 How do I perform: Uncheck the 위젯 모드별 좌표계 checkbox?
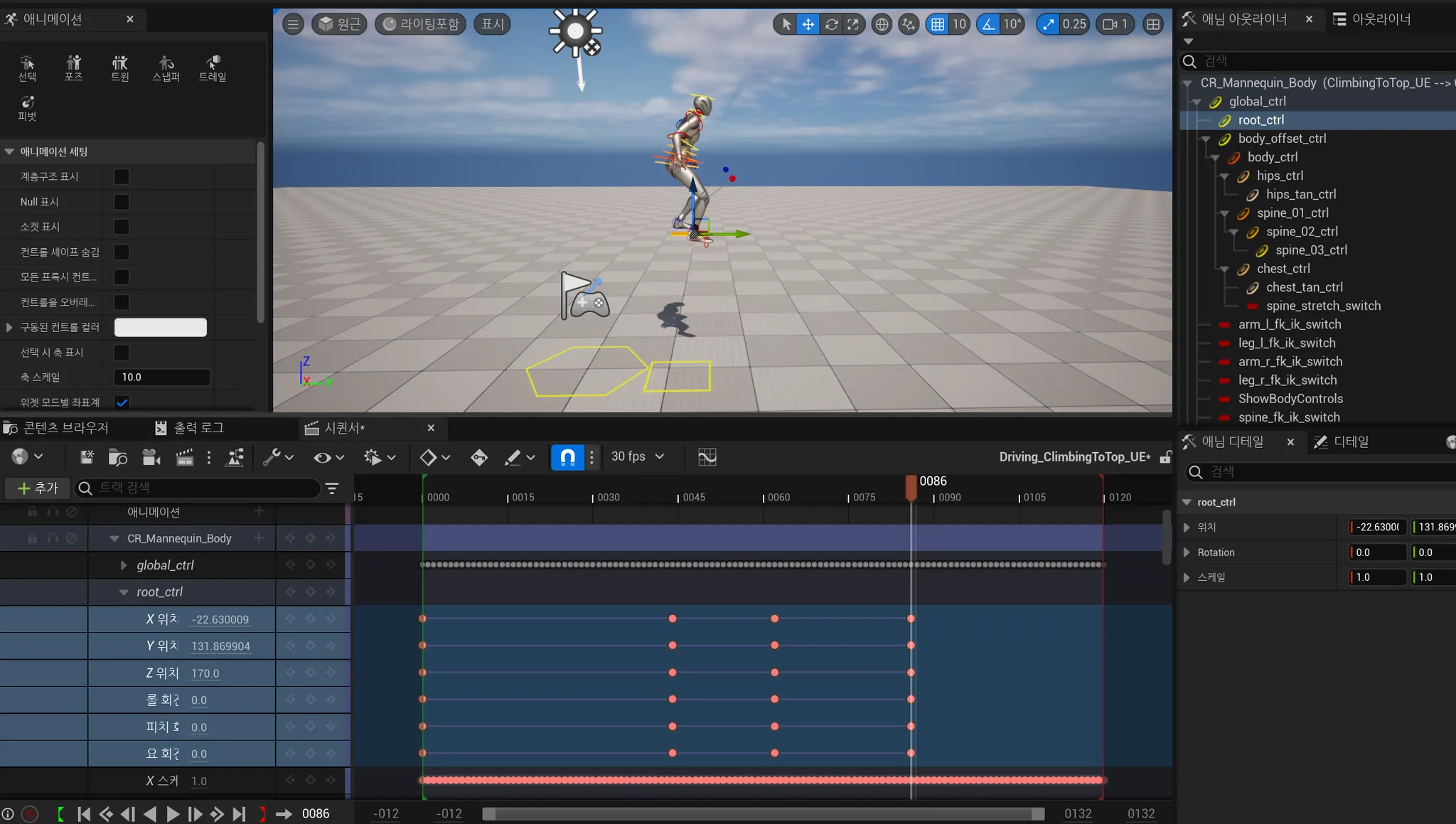(122, 402)
